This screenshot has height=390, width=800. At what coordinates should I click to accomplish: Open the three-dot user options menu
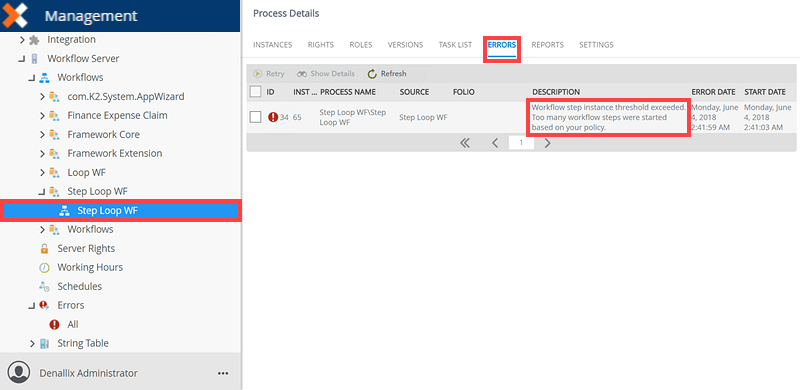pyautogui.click(x=223, y=373)
